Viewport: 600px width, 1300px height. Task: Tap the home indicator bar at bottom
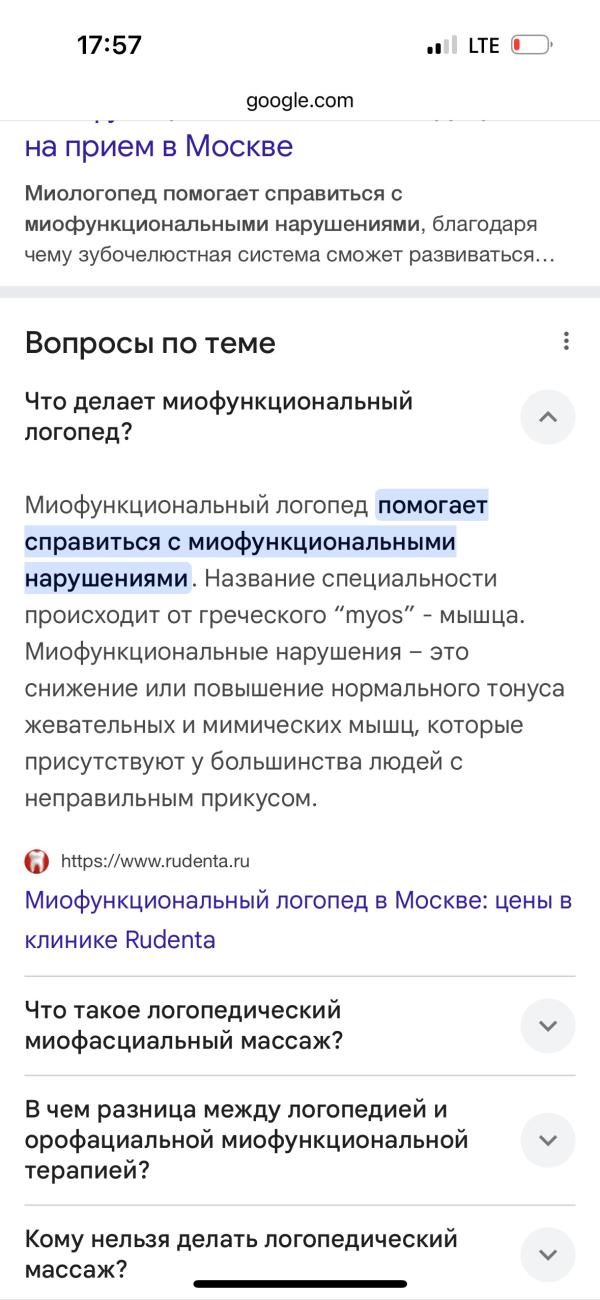pos(300,1283)
